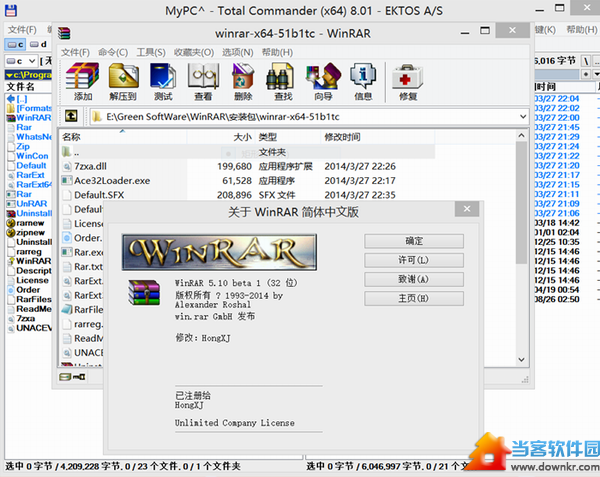
Task: Open the Help (帮助) menu in WinRAR
Action: click(x=277, y=52)
